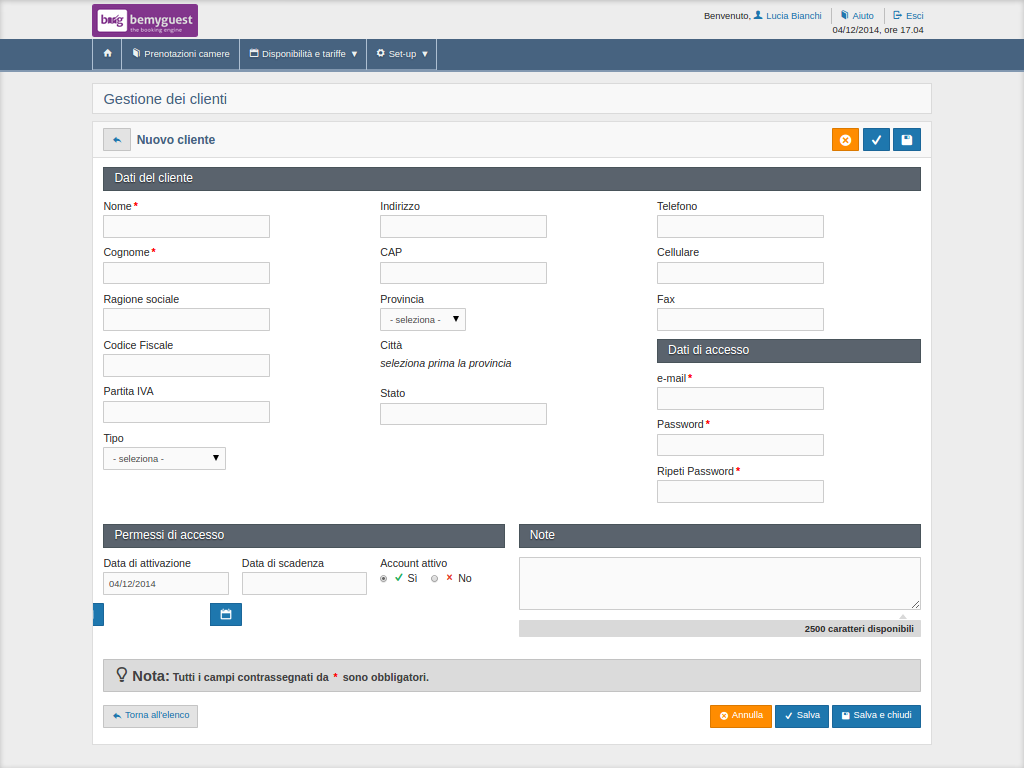Open the Tipo dropdown
This screenshot has height=768, width=1024.
point(165,458)
